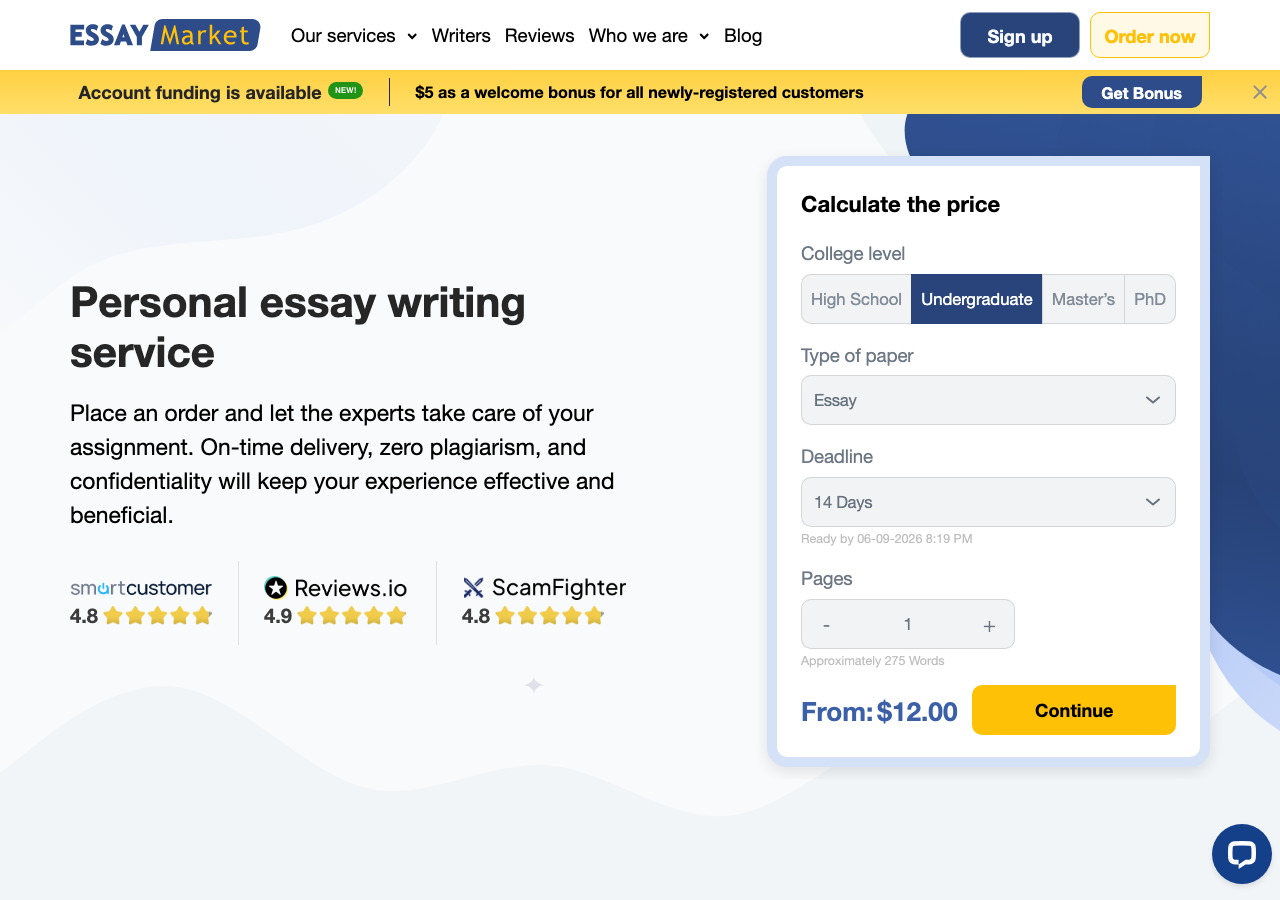Viewport: 1280px width, 900px height.
Task: Open the Type of paper dropdown
Action: 988,400
